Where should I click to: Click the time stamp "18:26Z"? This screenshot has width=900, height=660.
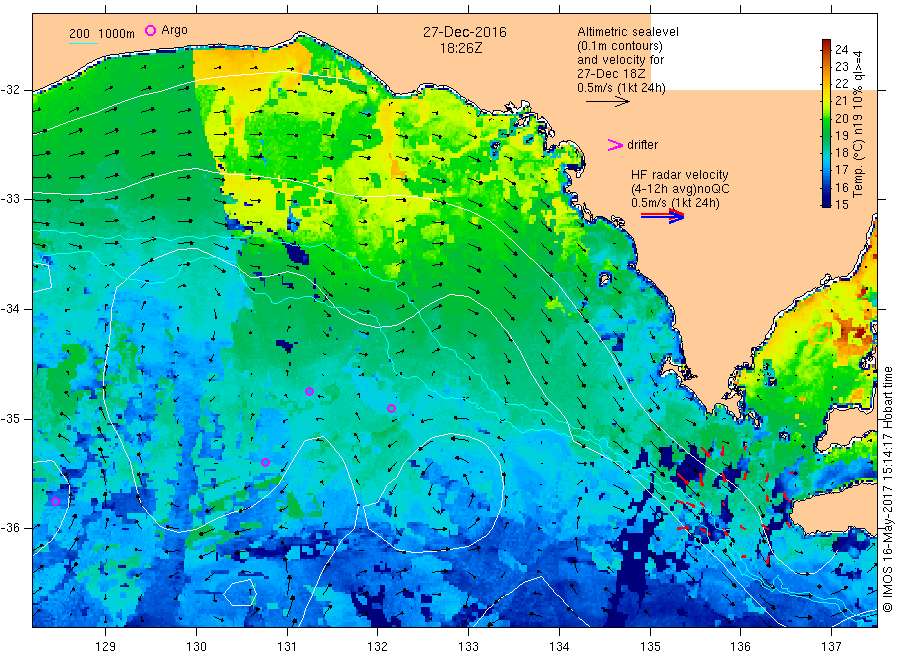tap(461, 48)
